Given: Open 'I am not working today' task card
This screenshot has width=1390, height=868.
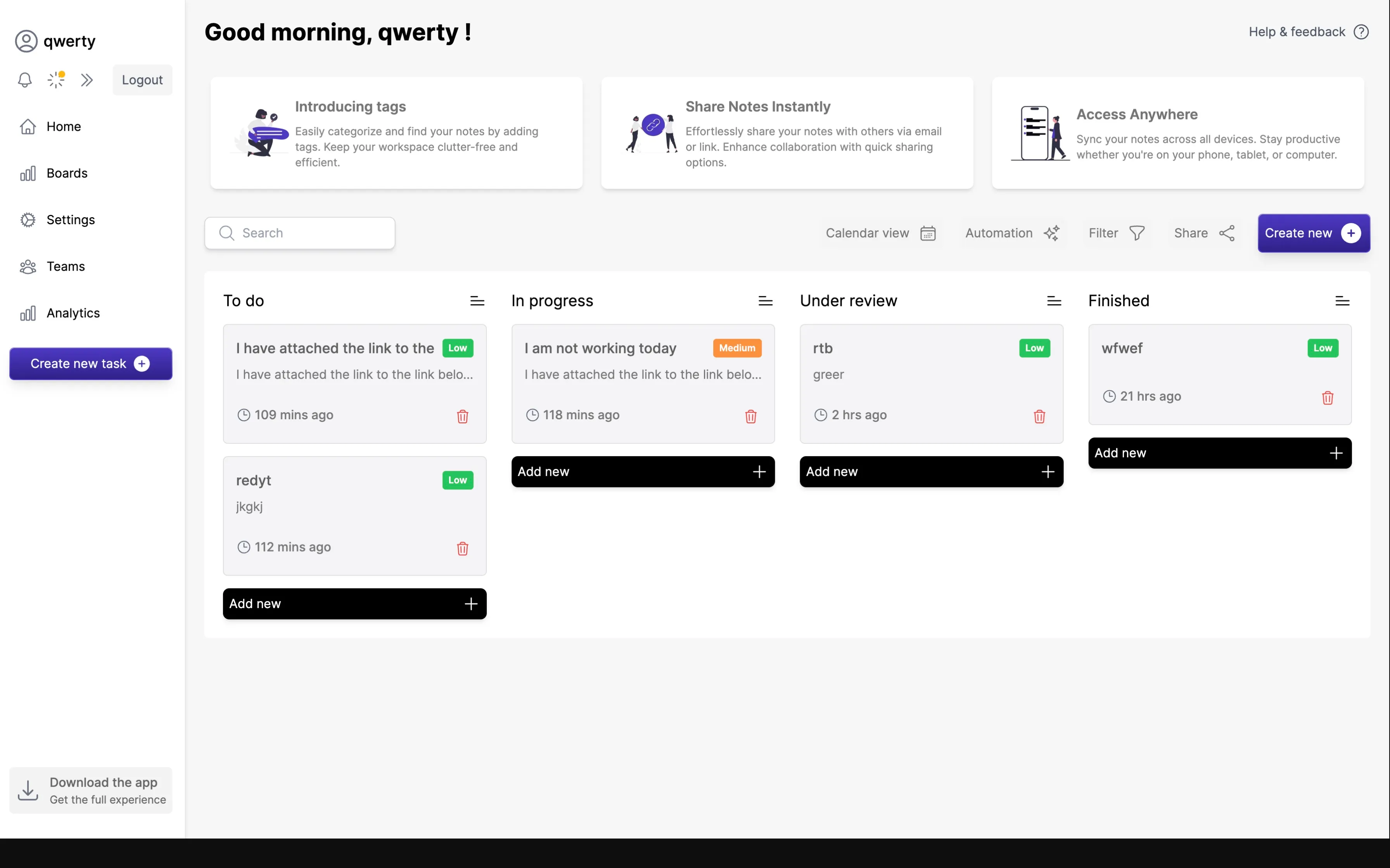Looking at the screenshot, I should pos(643,384).
